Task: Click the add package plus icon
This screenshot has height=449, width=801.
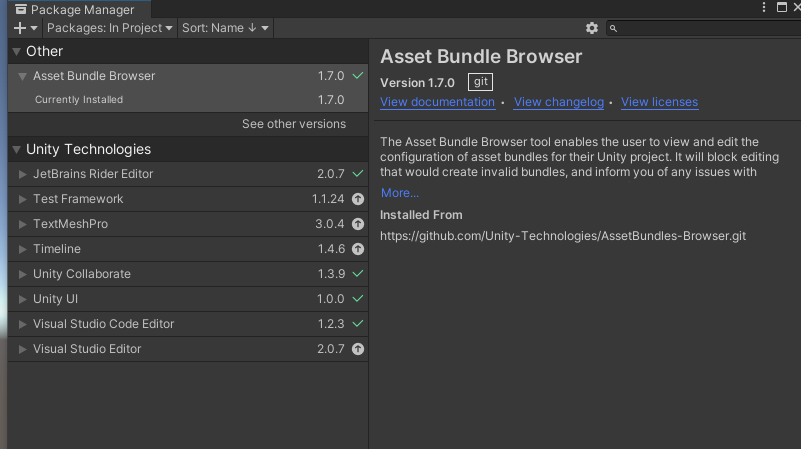Action: (x=19, y=28)
